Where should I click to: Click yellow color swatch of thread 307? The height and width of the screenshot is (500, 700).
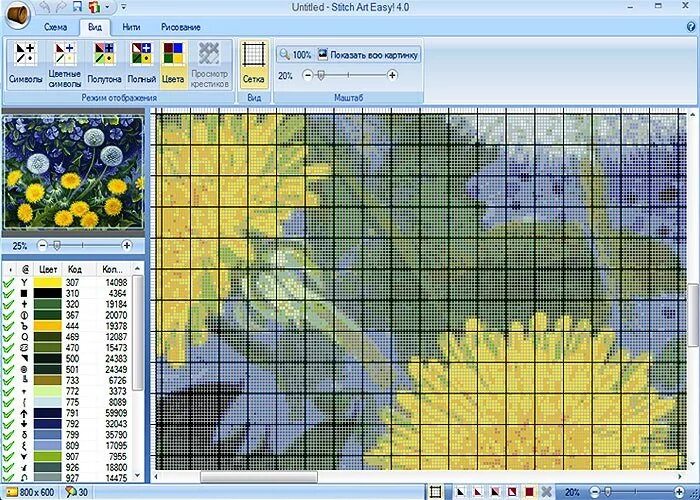click(48, 283)
